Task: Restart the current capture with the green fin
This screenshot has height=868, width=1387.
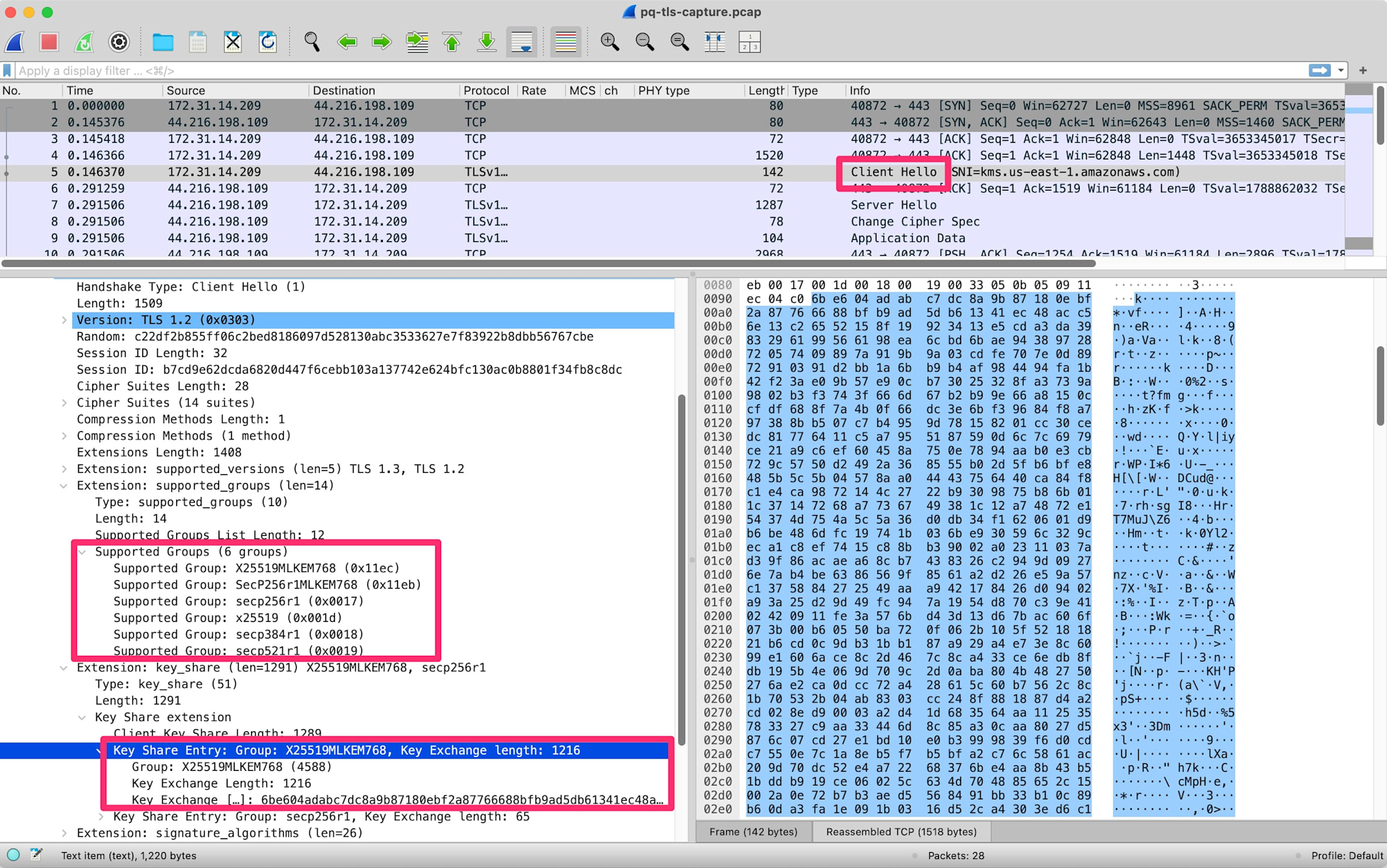Action: point(84,42)
